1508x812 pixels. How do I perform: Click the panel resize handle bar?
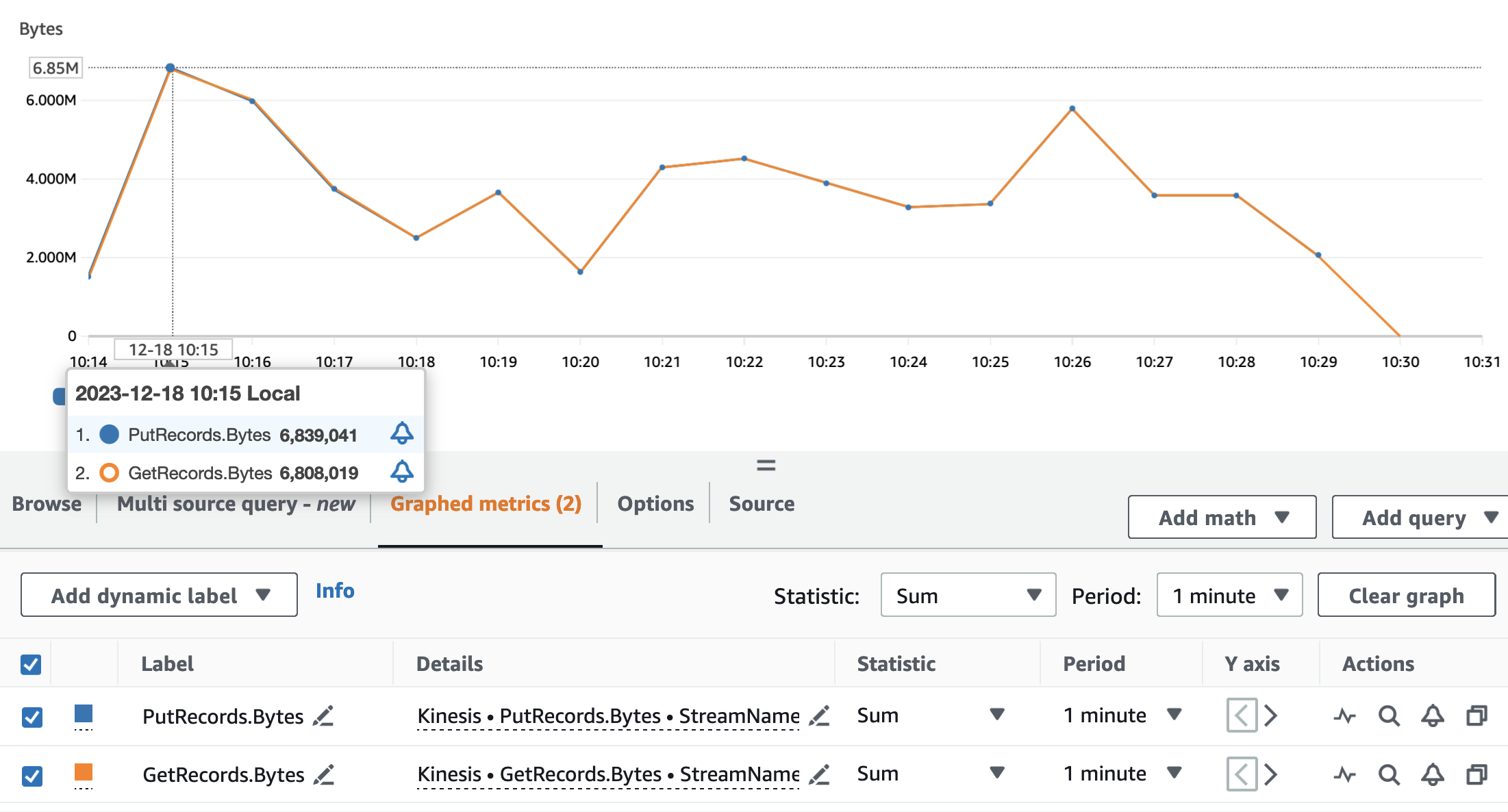[x=766, y=466]
